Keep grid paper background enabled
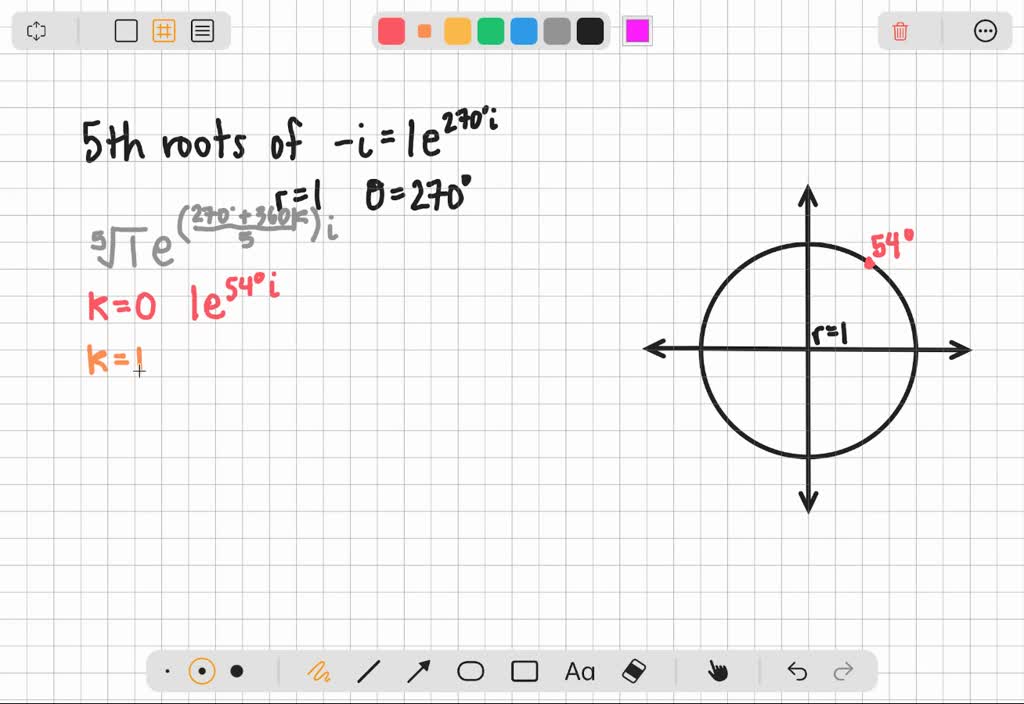The height and width of the screenshot is (704, 1024). click(164, 31)
